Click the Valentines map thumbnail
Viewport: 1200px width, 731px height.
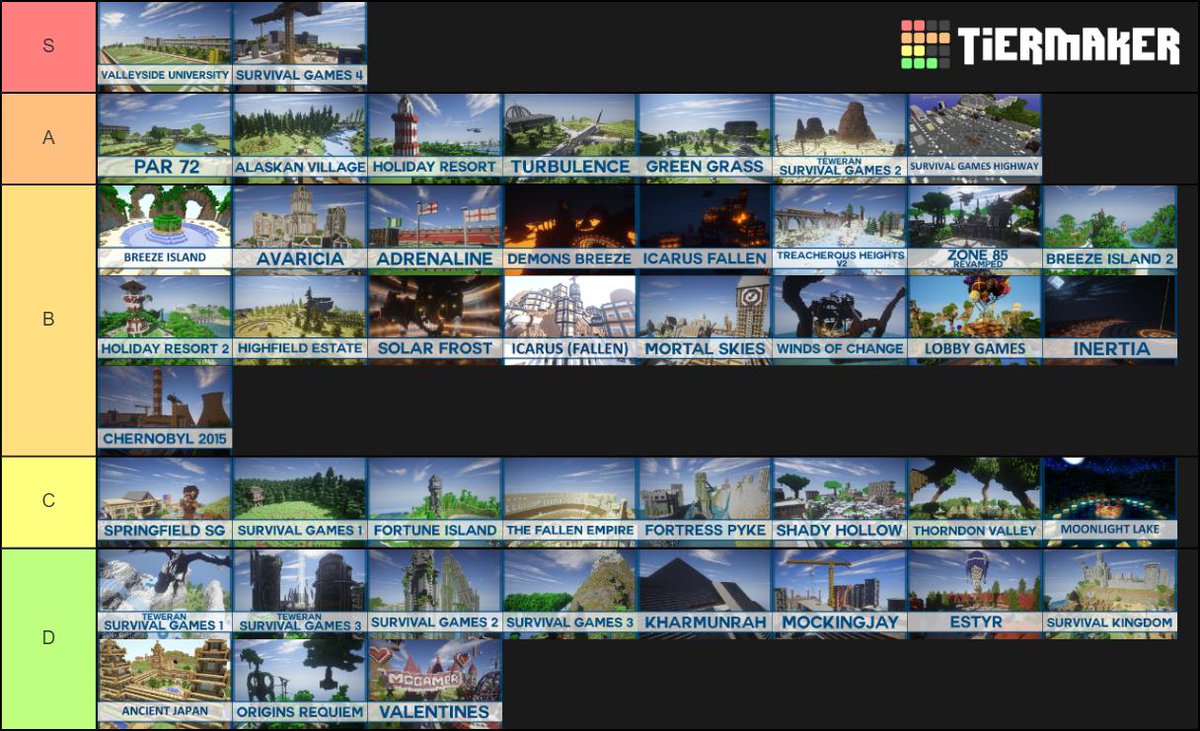[435, 684]
